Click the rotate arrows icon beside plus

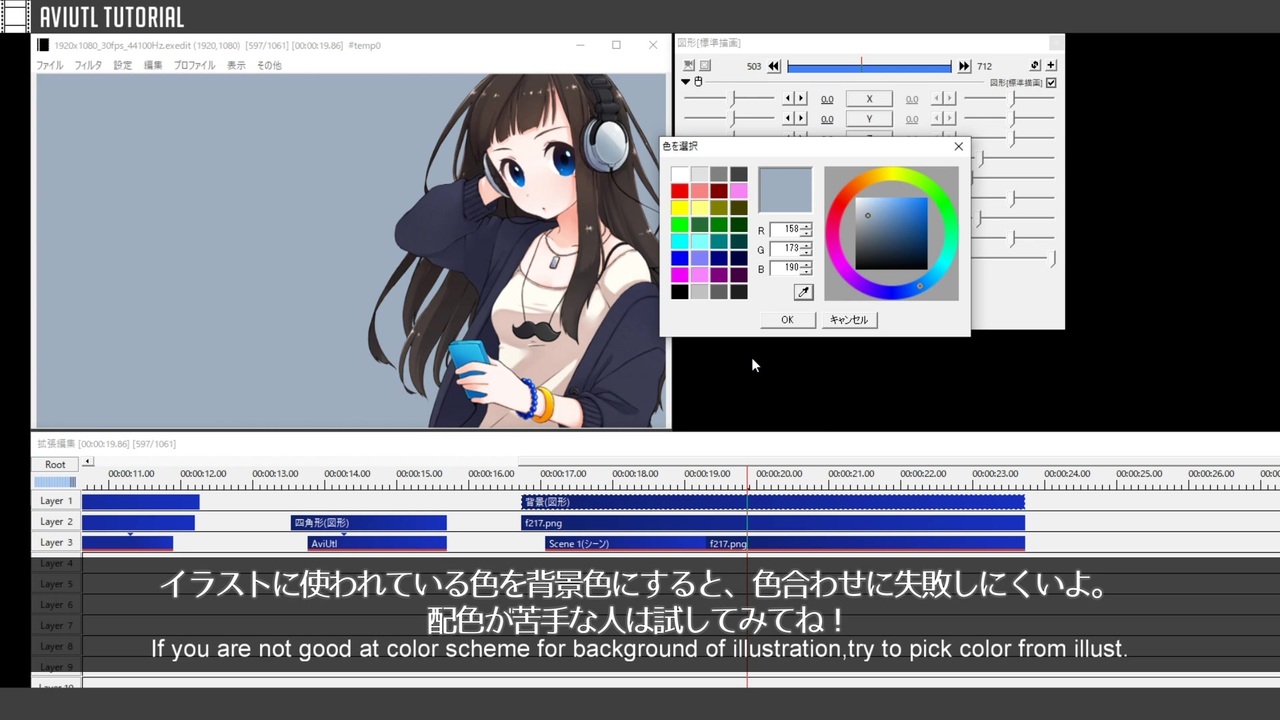tap(1035, 66)
